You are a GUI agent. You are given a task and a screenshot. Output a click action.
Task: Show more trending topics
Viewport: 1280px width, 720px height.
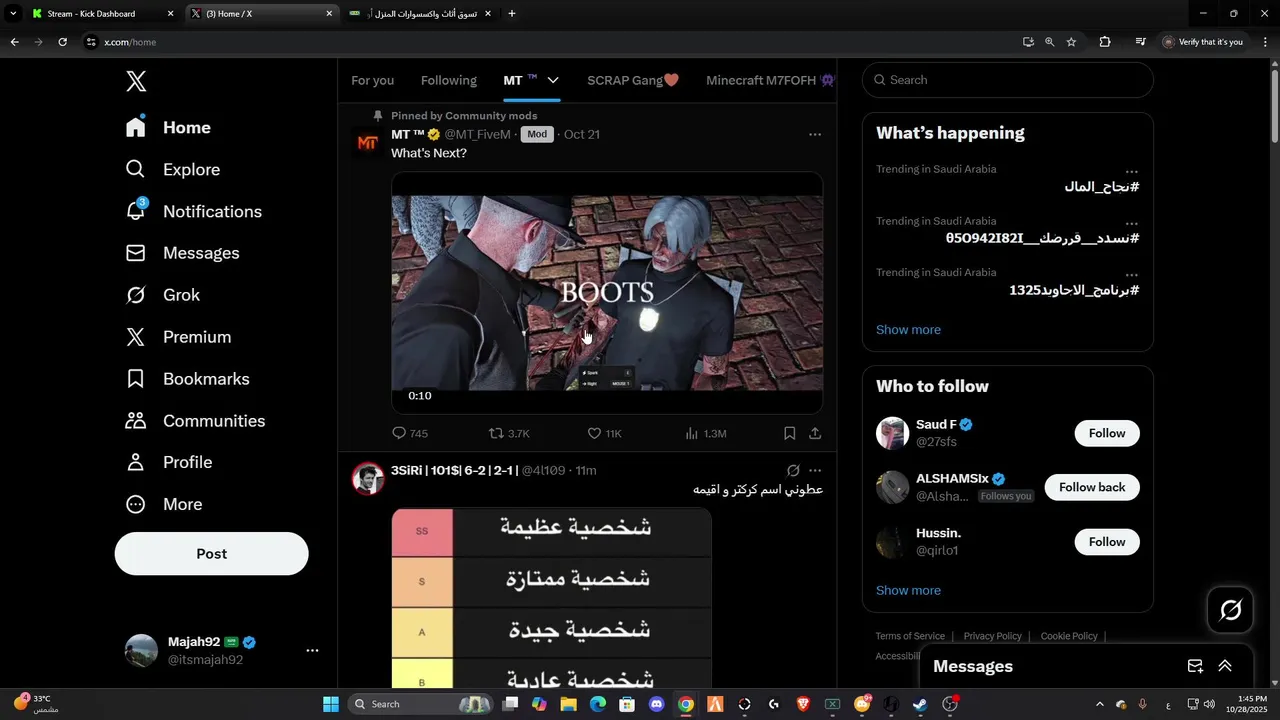point(908,330)
